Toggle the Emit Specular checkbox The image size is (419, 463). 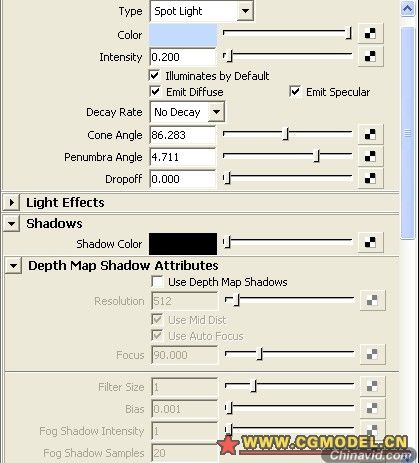[295, 91]
